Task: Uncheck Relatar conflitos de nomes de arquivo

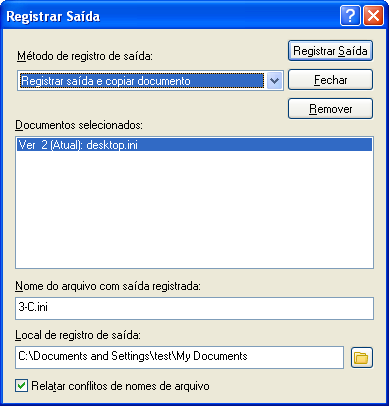Action: (x=22, y=386)
